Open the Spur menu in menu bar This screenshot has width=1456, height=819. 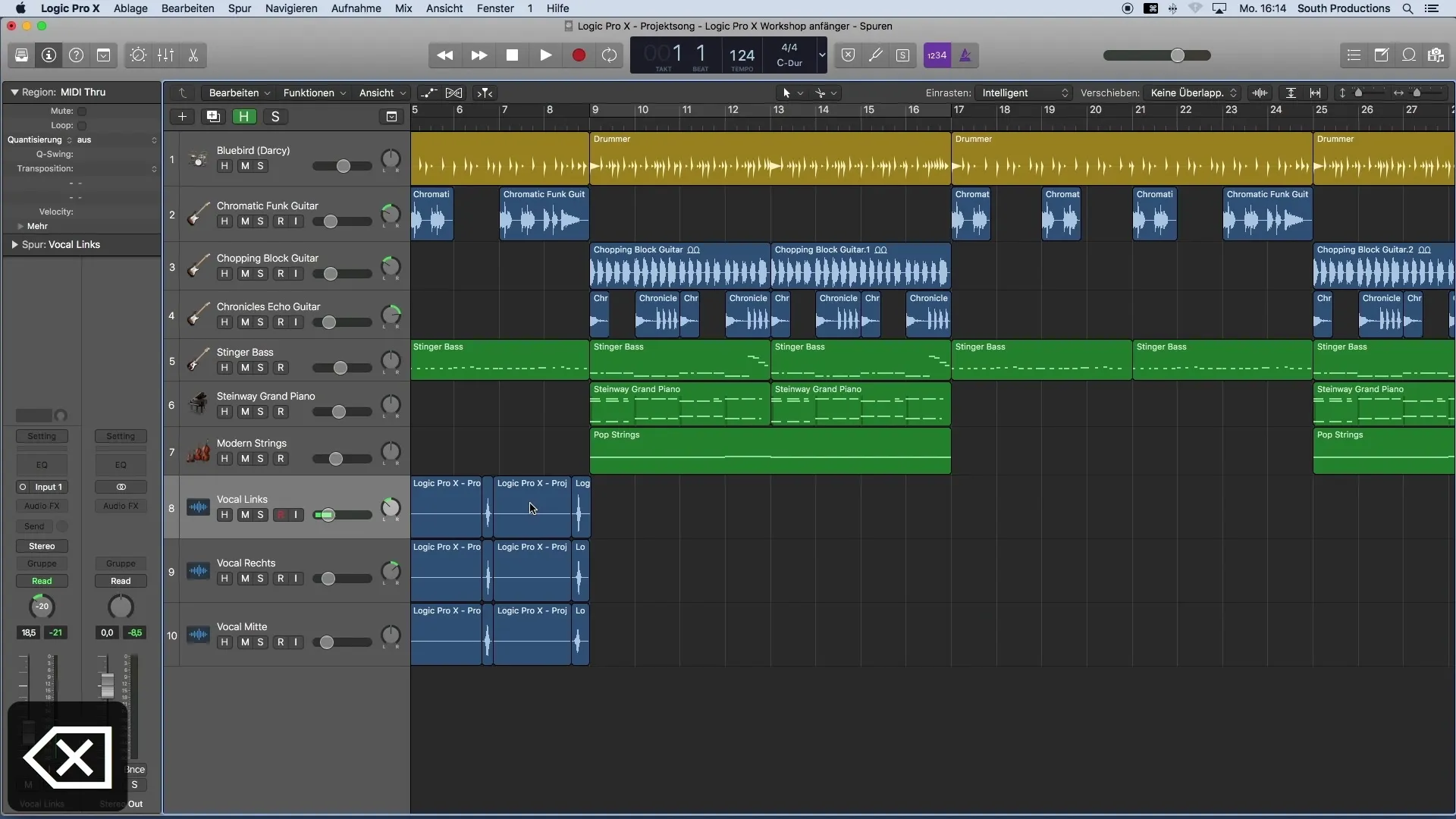click(238, 8)
